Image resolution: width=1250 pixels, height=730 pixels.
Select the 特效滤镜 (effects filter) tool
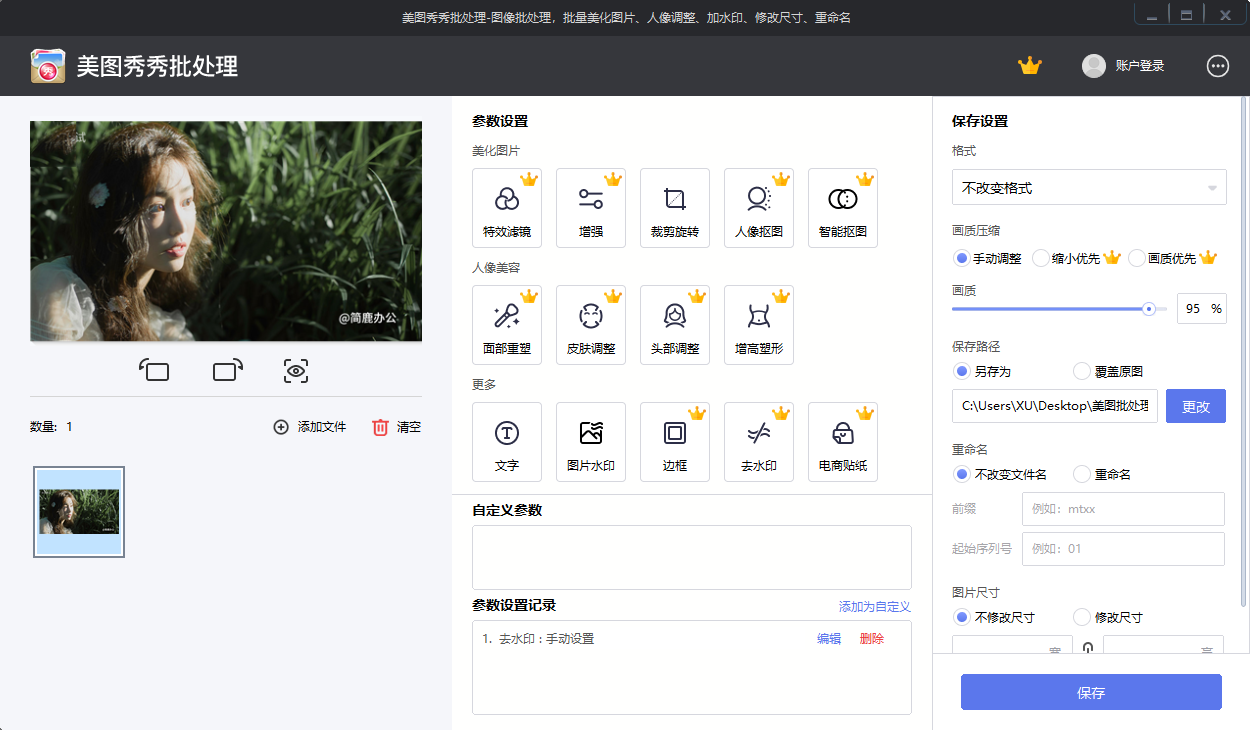pyautogui.click(x=507, y=207)
